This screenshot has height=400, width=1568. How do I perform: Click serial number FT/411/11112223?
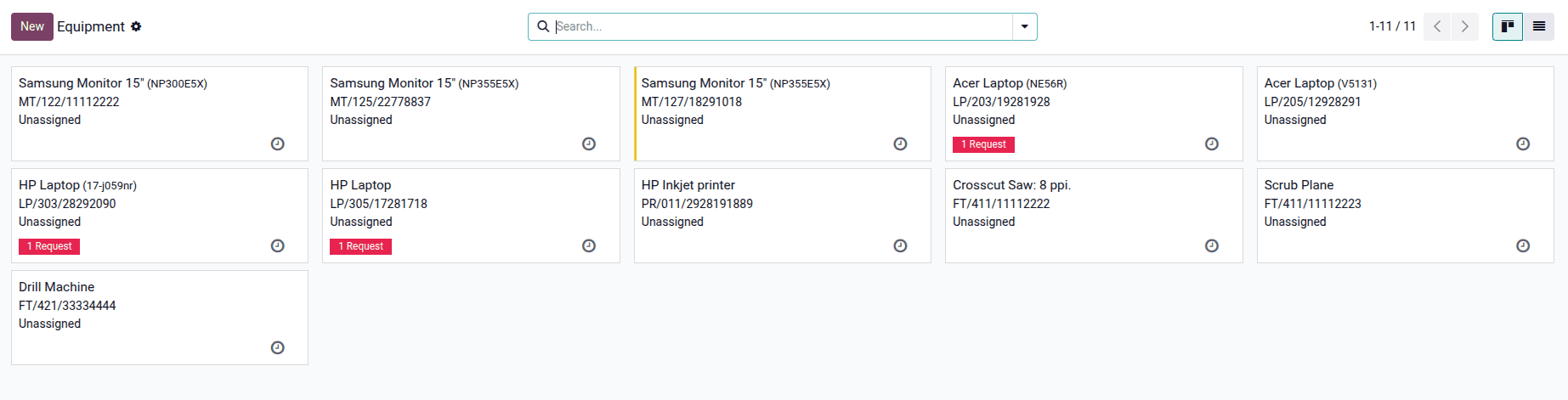1312,204
